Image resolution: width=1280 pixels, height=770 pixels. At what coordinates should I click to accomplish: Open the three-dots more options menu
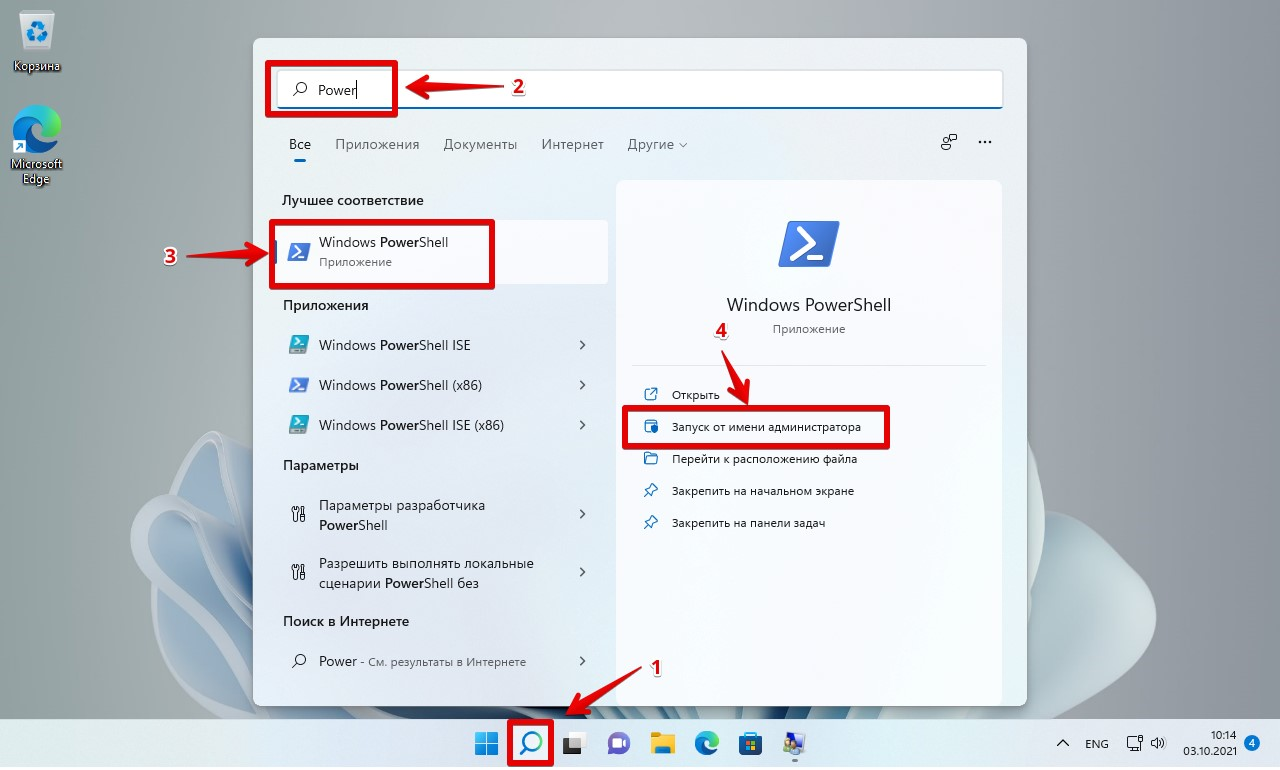[x=985, y=142]
